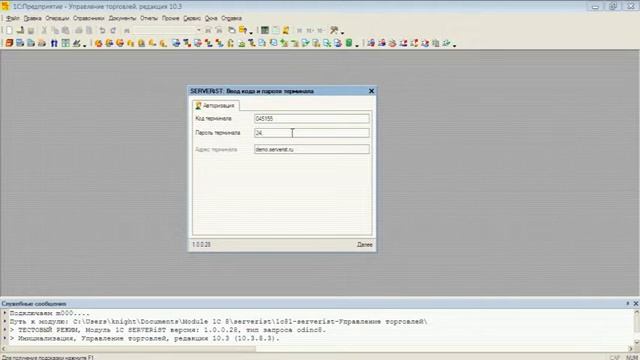Screen dimensions: 640x360
Task: Open the Окна menu
Action: pyautogui.click(x=211, y=18)
